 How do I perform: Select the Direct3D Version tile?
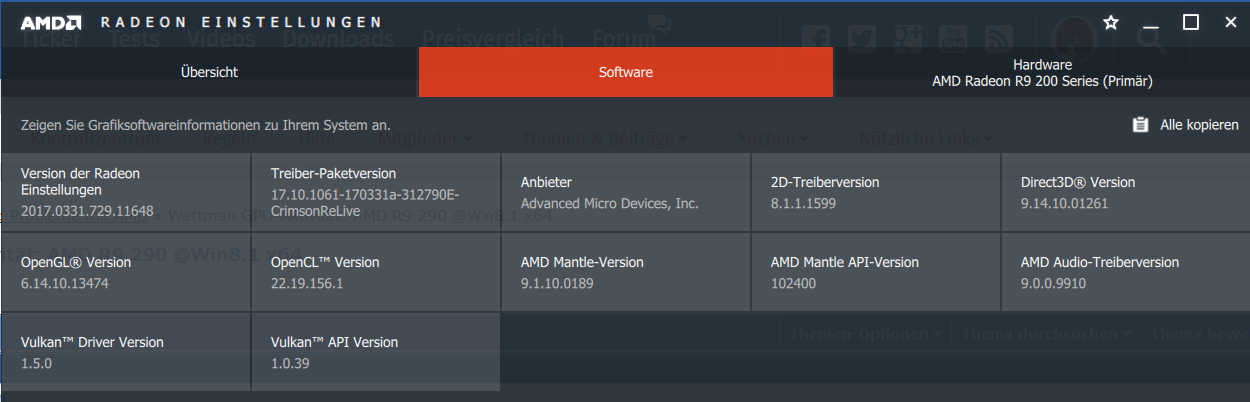pos(1125,192)
